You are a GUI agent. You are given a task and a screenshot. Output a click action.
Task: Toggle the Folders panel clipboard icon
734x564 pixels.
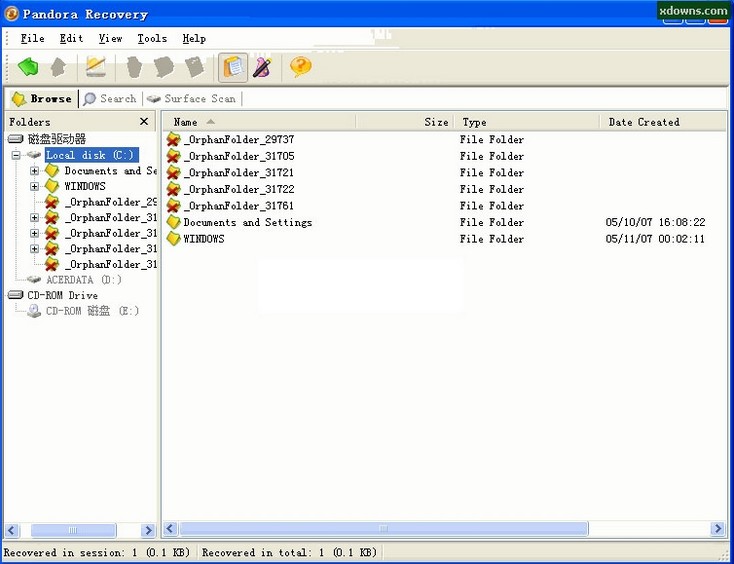pyautogui.click(x=234, y=67)
